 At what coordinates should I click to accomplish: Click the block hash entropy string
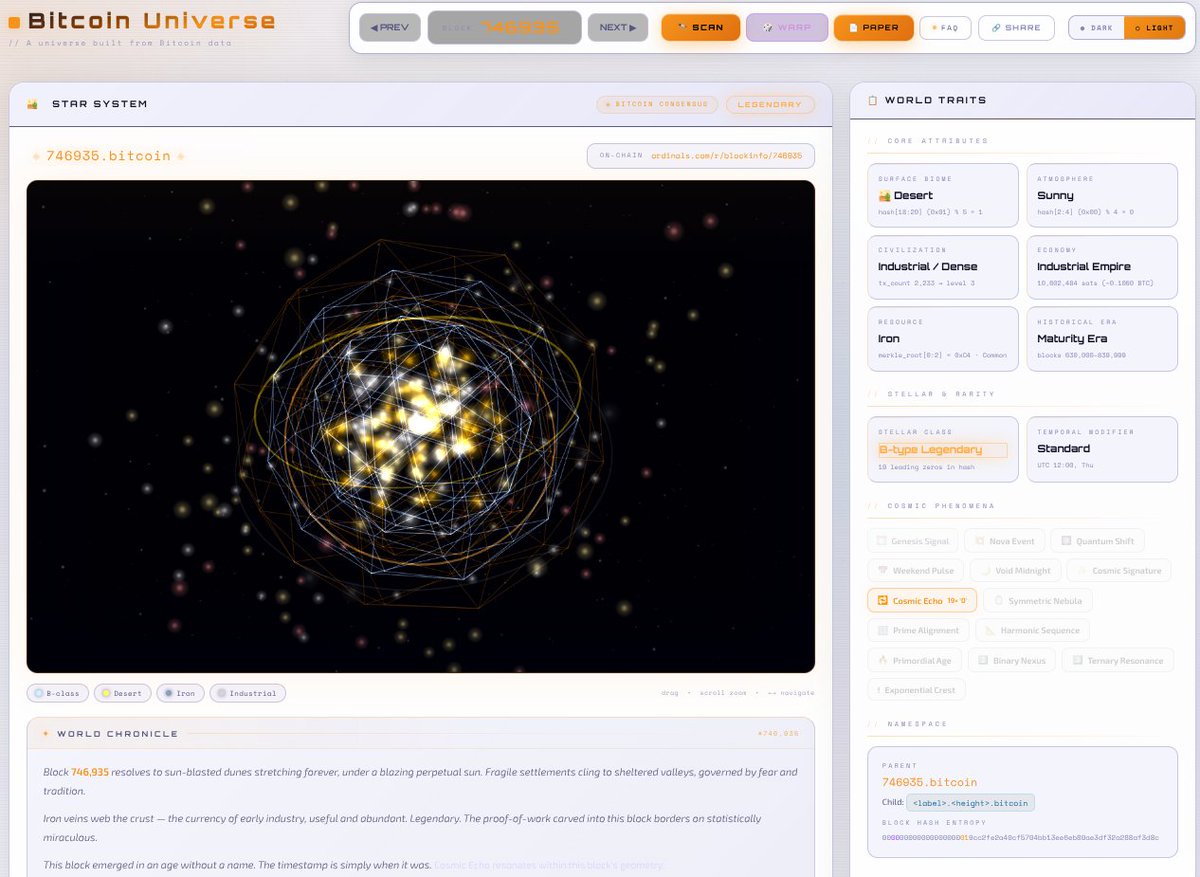pos(1020,837)
